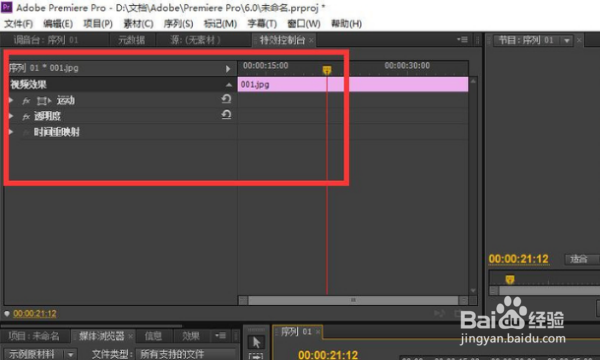The width and height of the screenshot is (600, 360).
Task: Click the 序列 01 * 001.jpg header
Action: [x=43, y=68]
